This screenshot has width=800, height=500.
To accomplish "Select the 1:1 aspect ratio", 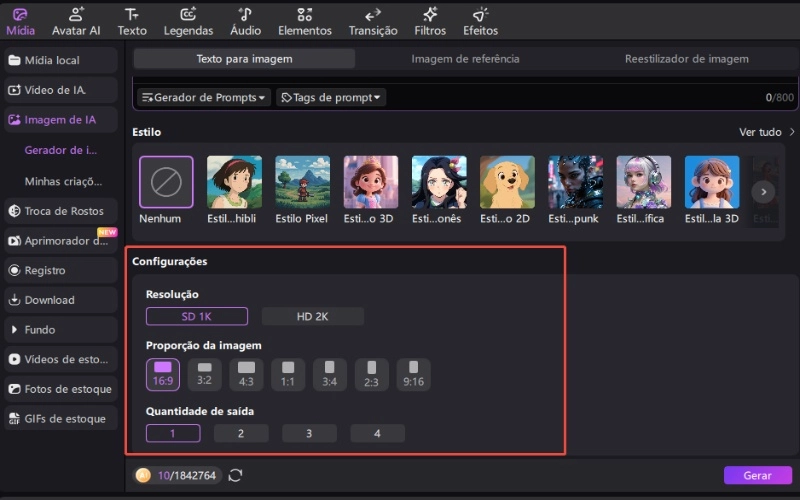I will tap(288, 374).
